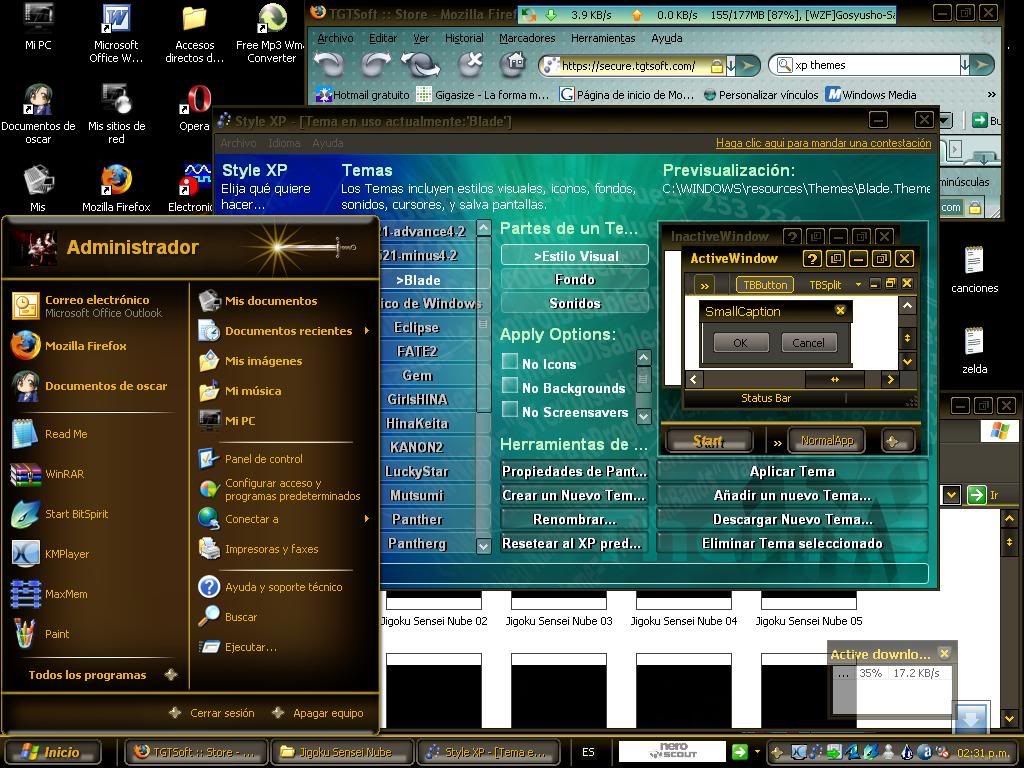Click scroll-down arrow of Apply Options list

pos(644,415)
